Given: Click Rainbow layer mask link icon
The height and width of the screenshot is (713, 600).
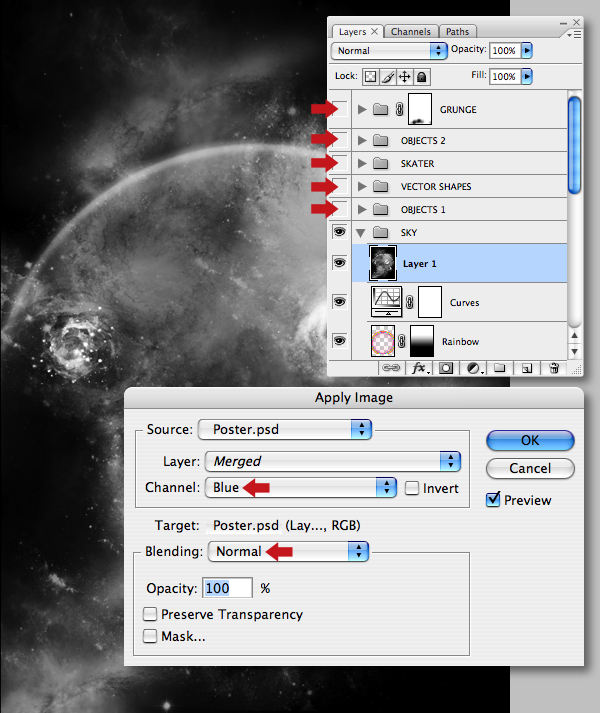Looking at the screenshot, I should [402, 341].
